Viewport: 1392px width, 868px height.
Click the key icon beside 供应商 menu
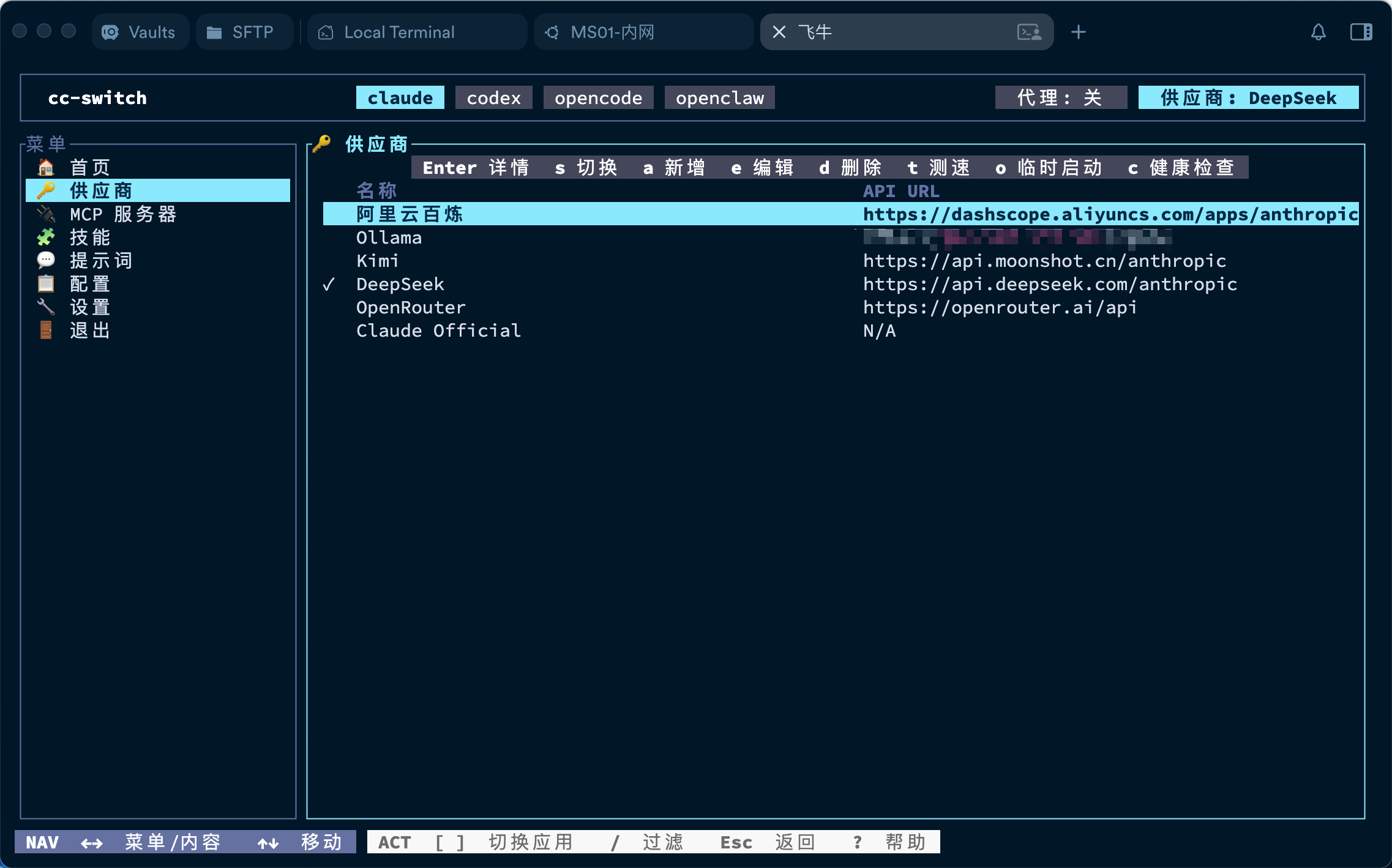tap(46, 190)
